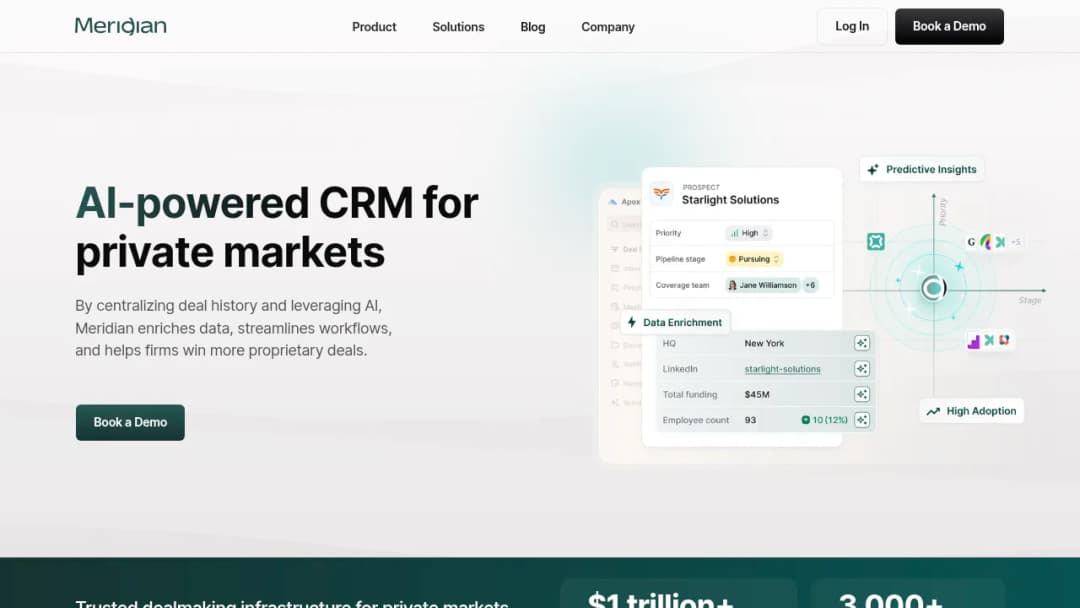Click Book a Demo below the hero paragraph
The image size is (1080, 608).
click(x=130, y=422)
